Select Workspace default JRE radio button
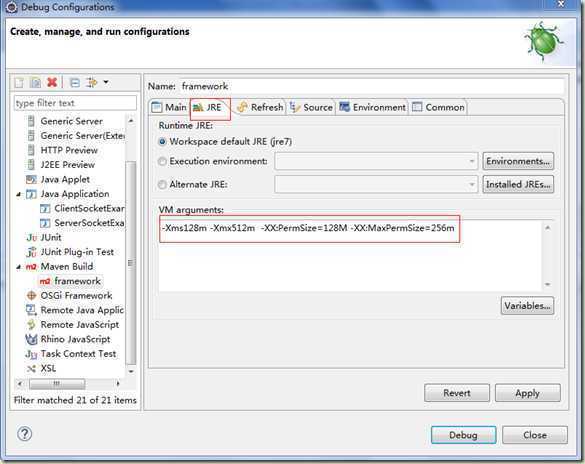 click(x=162, y=142)
